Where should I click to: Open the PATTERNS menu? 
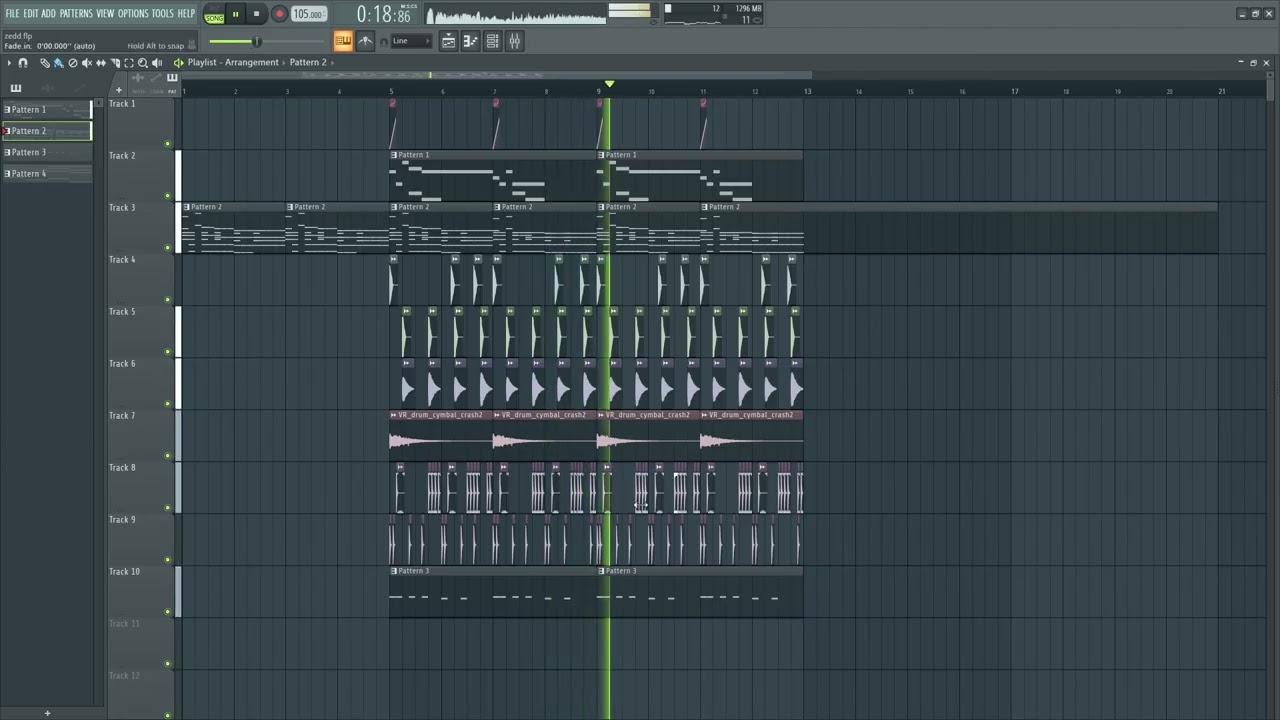(x=76, y=13)
